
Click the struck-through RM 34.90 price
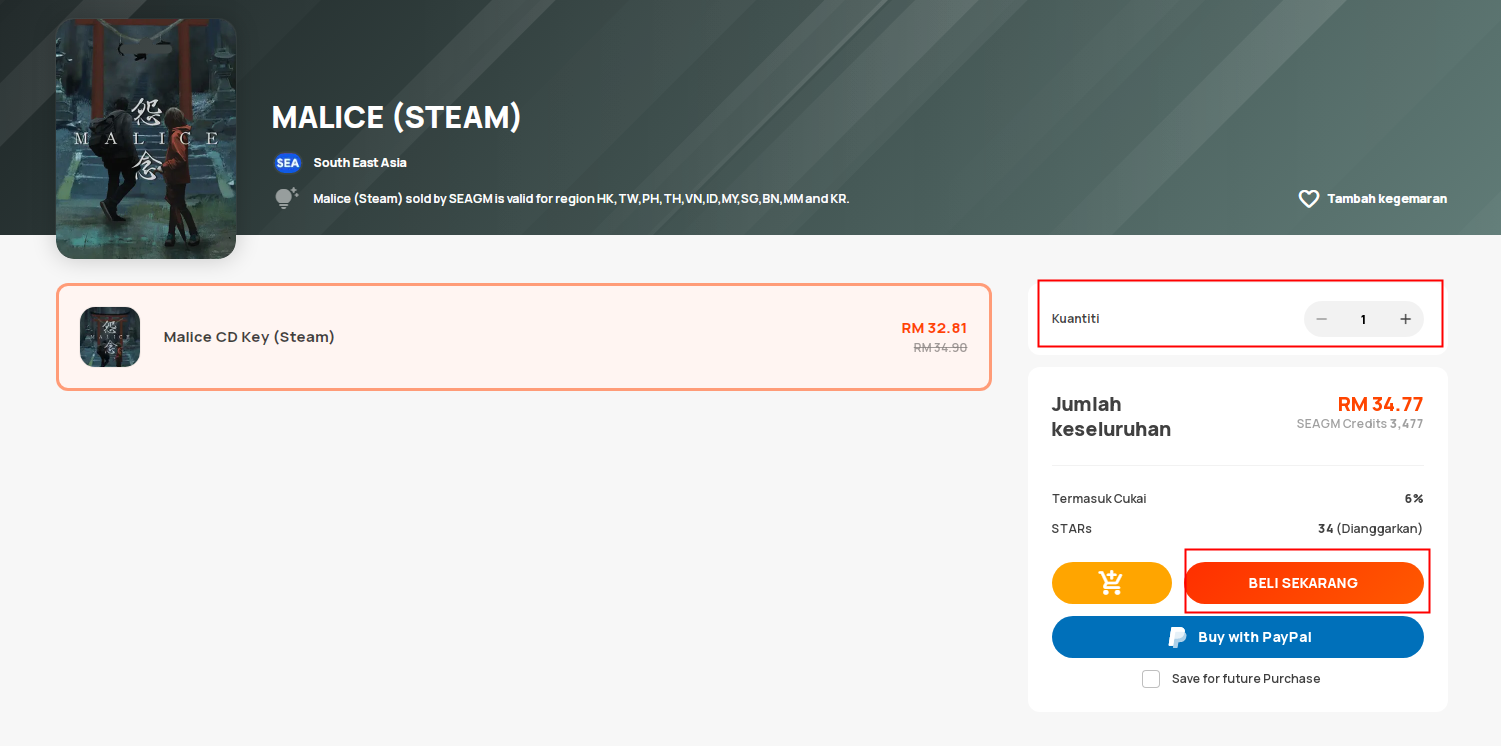pos(940,348)
